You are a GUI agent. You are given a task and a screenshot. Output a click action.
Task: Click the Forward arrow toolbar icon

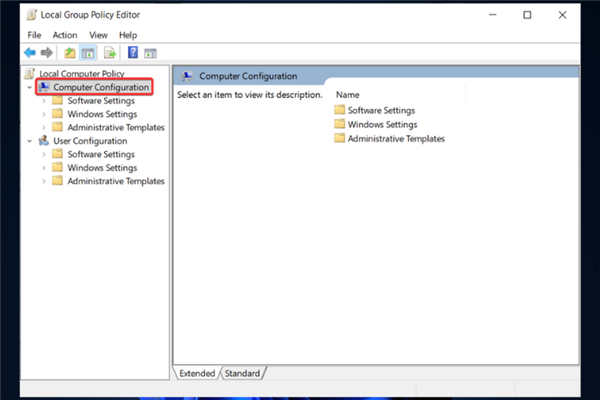pyautogui.click(x=47, y=52)
